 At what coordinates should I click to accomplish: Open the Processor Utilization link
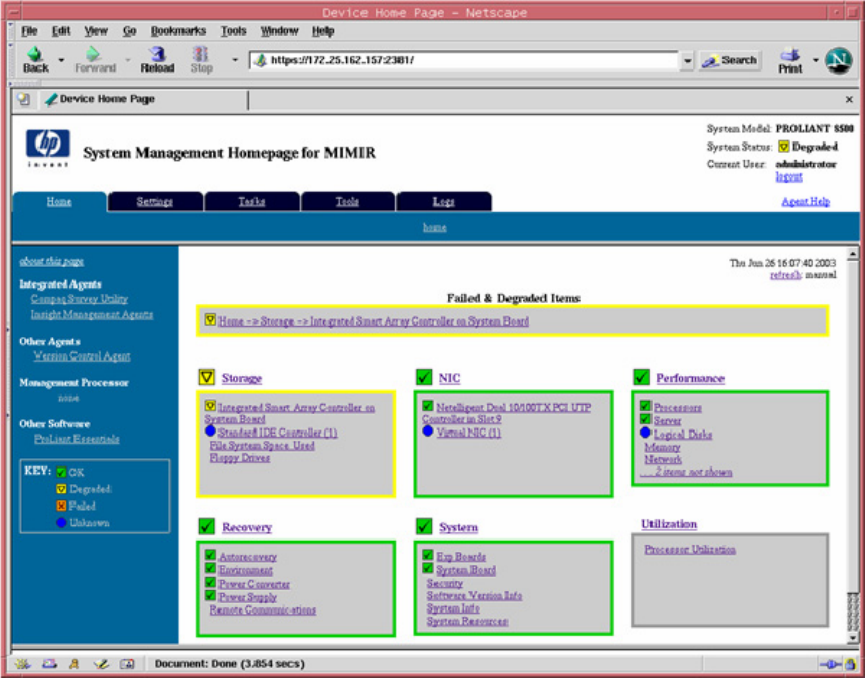coord(690,549)
